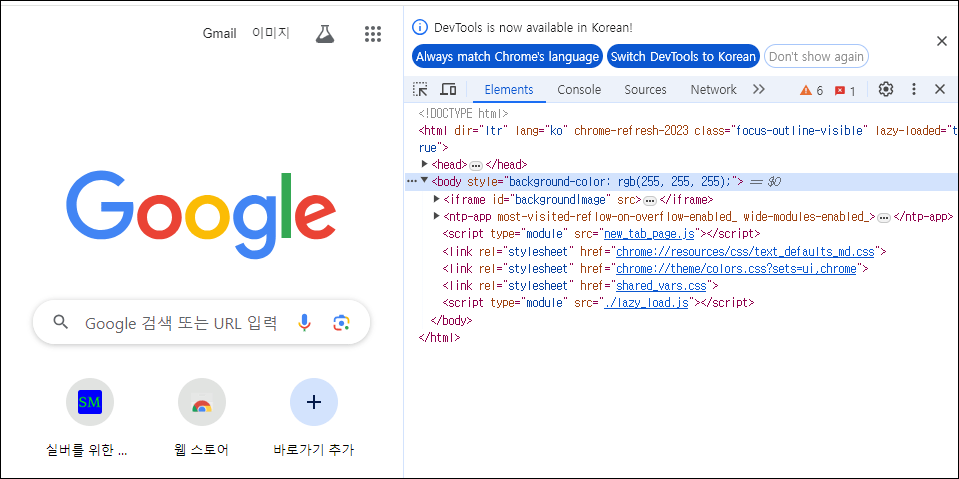Open the text_defaults_md.css link

(745, 251)
